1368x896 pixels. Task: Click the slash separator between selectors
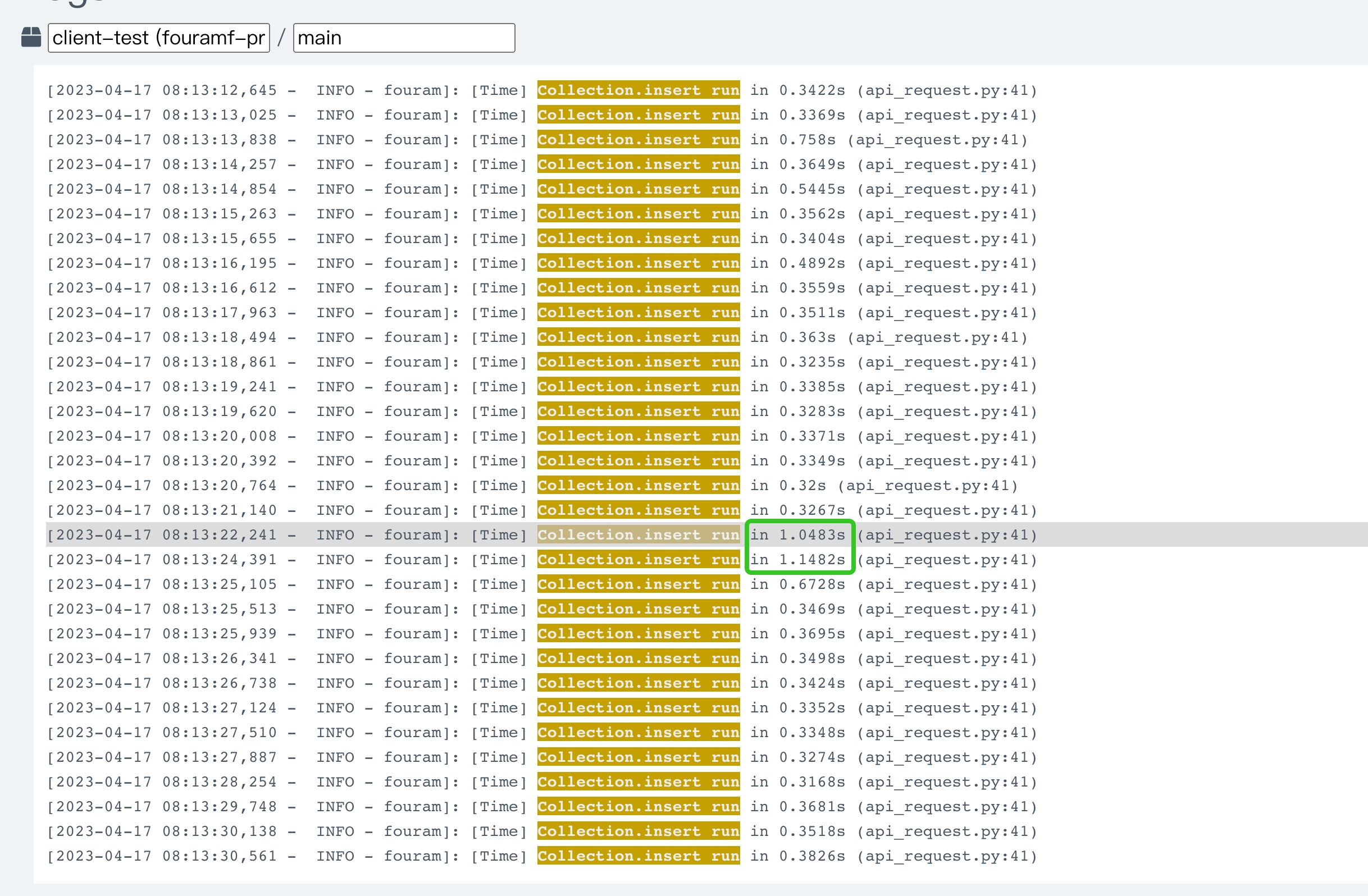pyautogui.click(x=282, y=38)
